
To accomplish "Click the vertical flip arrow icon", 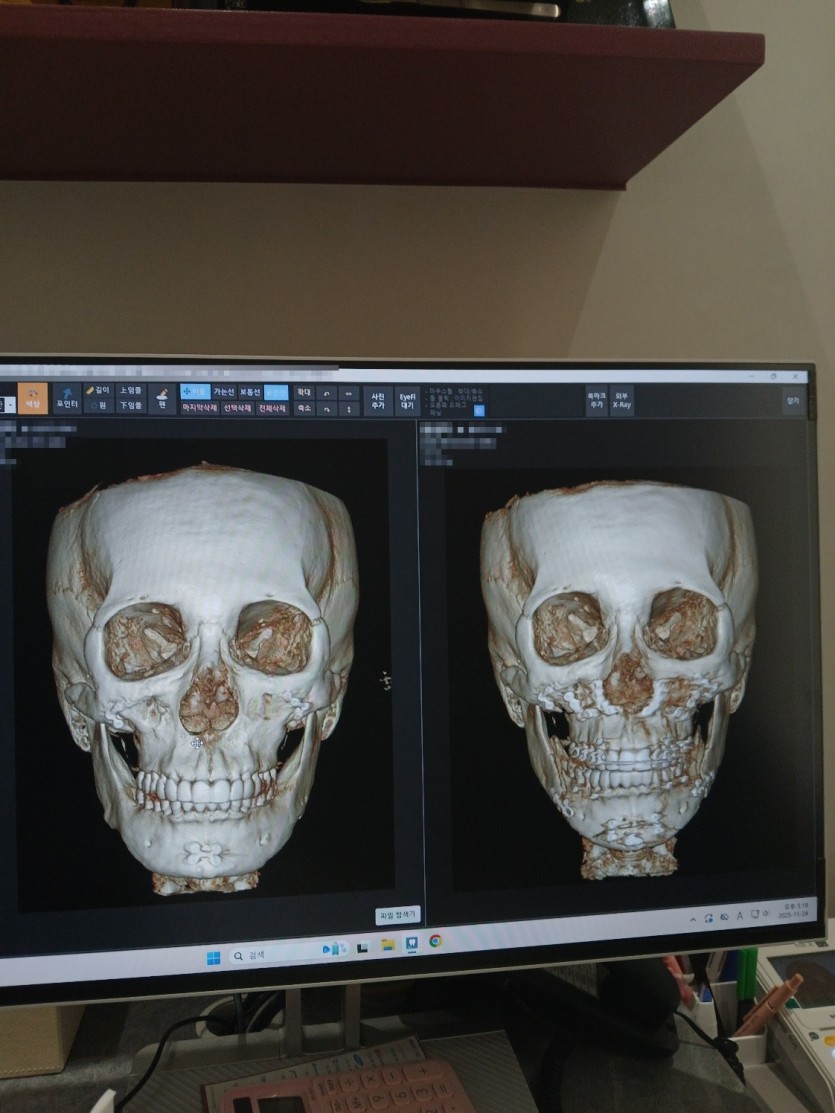I will pyautogui.click(x=348, y=409).
